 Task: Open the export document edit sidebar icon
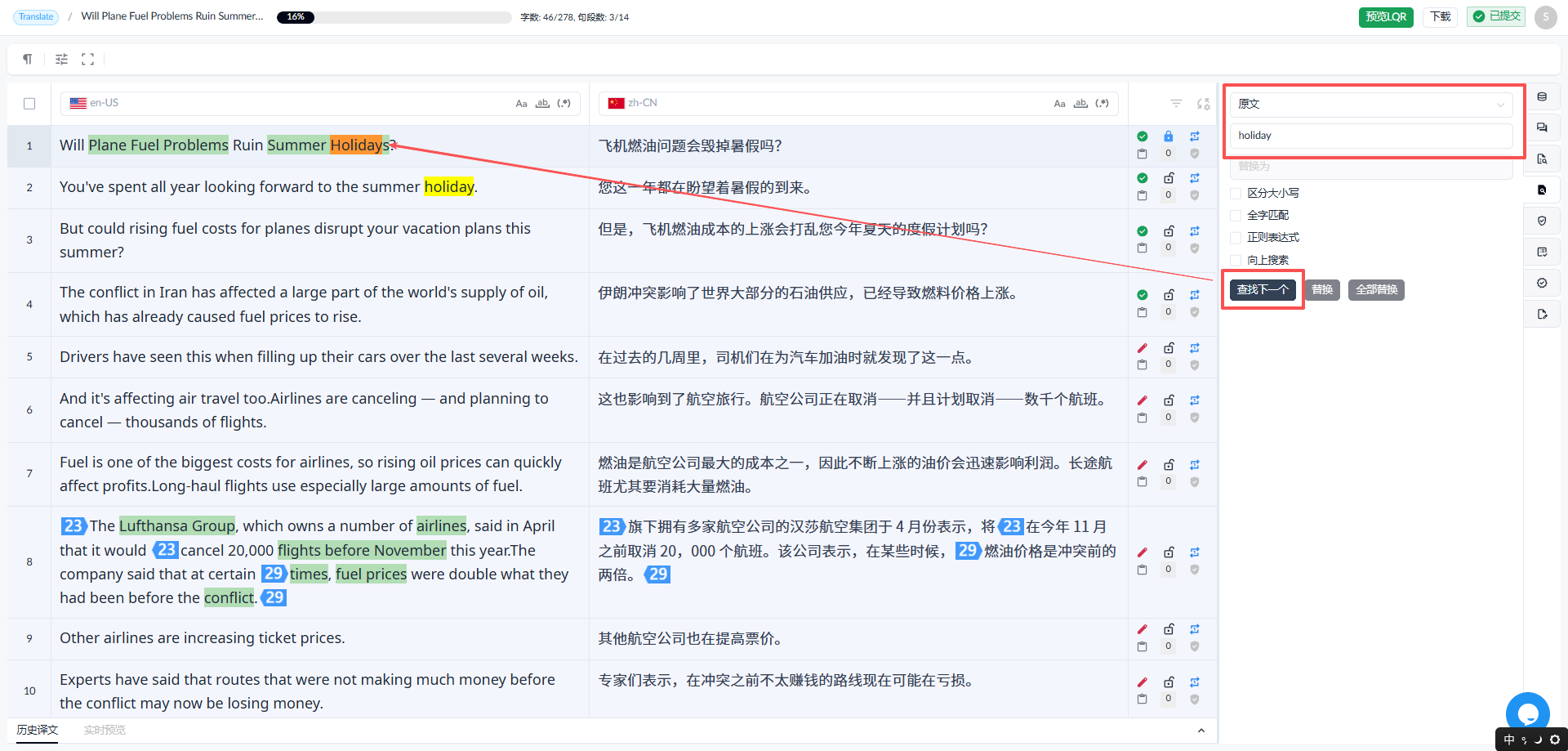1542,314
